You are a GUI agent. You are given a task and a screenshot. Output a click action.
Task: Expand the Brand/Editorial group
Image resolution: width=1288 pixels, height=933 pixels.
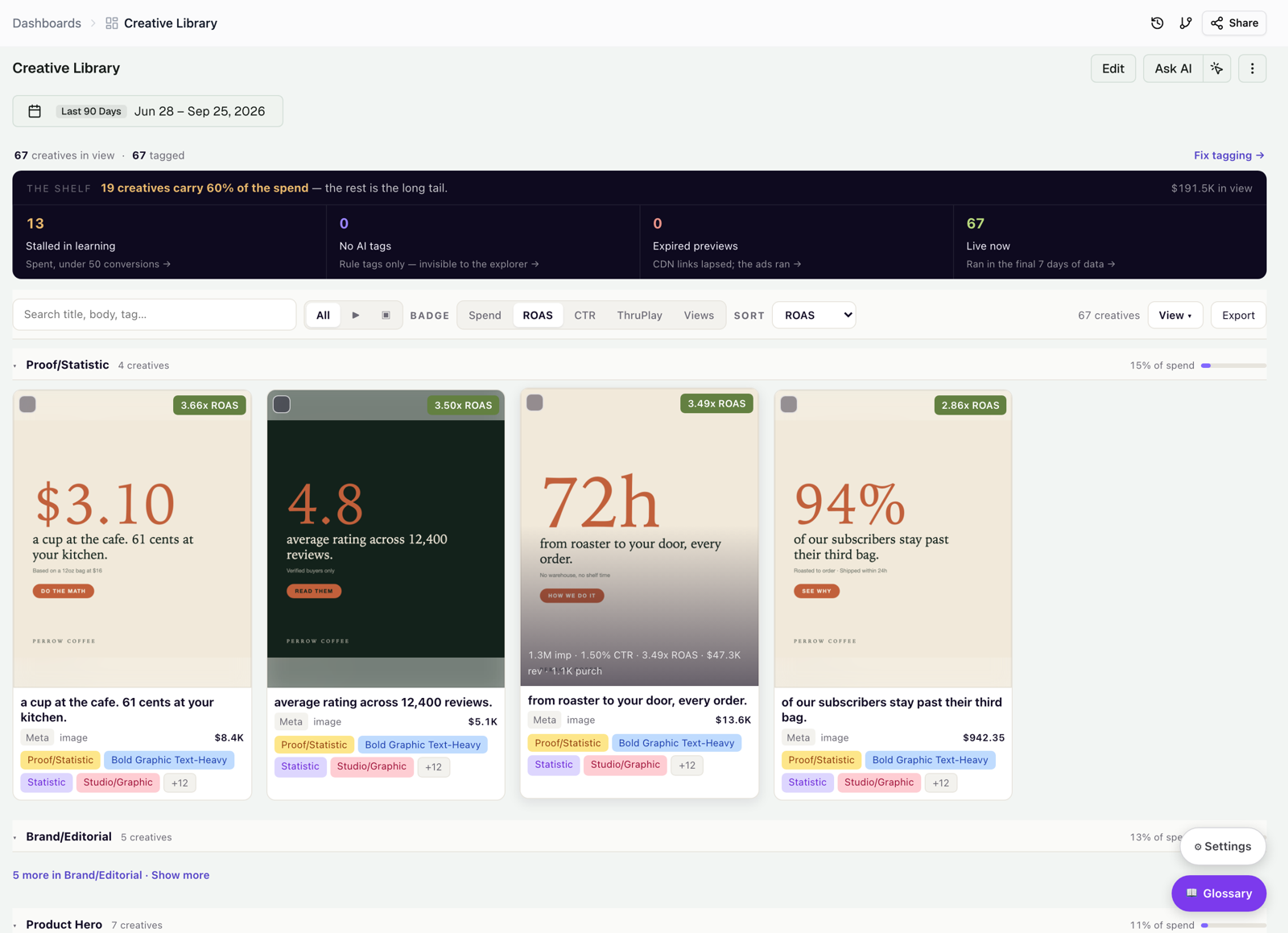(15, 837)
